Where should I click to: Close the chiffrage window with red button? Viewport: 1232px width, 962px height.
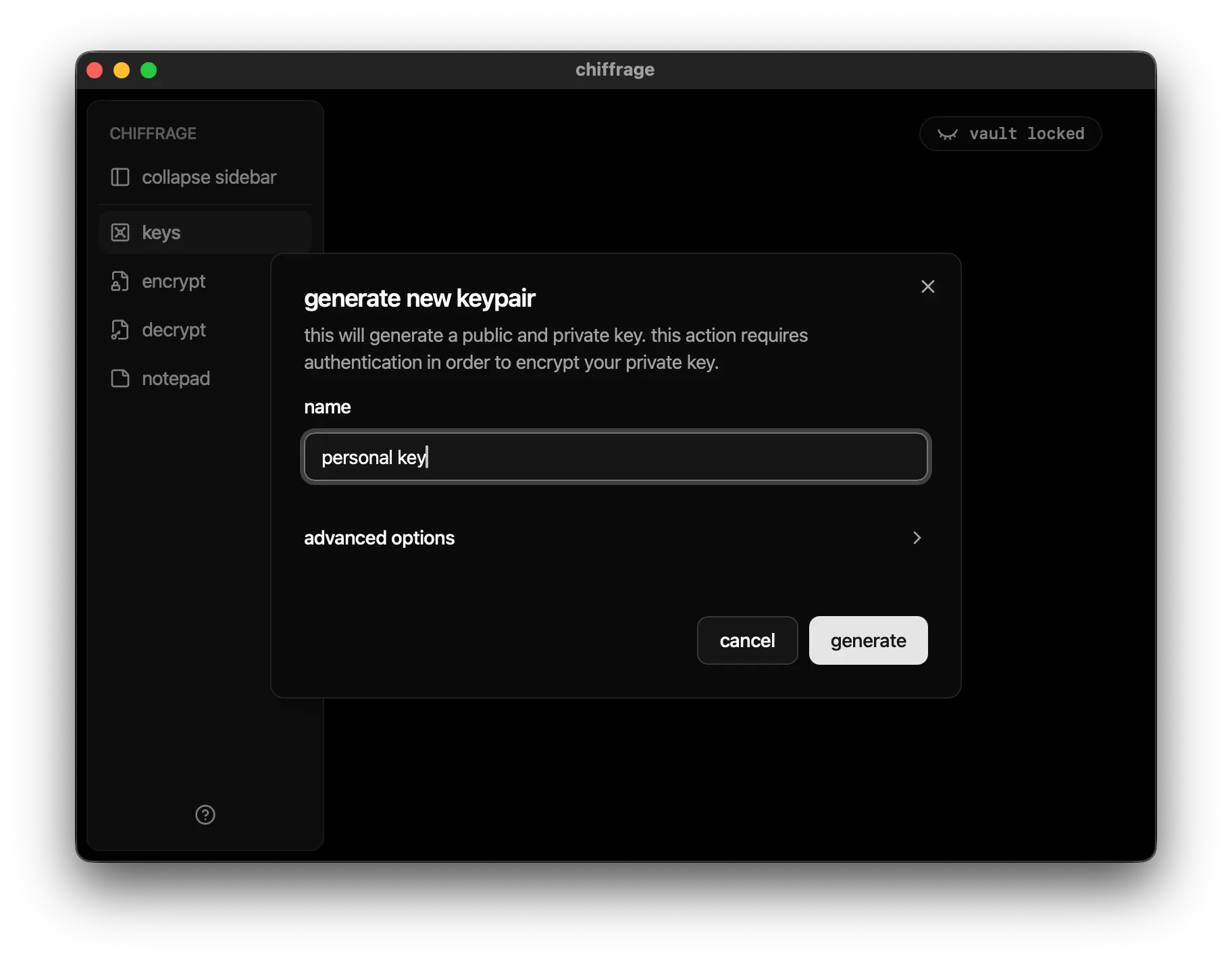95,70
